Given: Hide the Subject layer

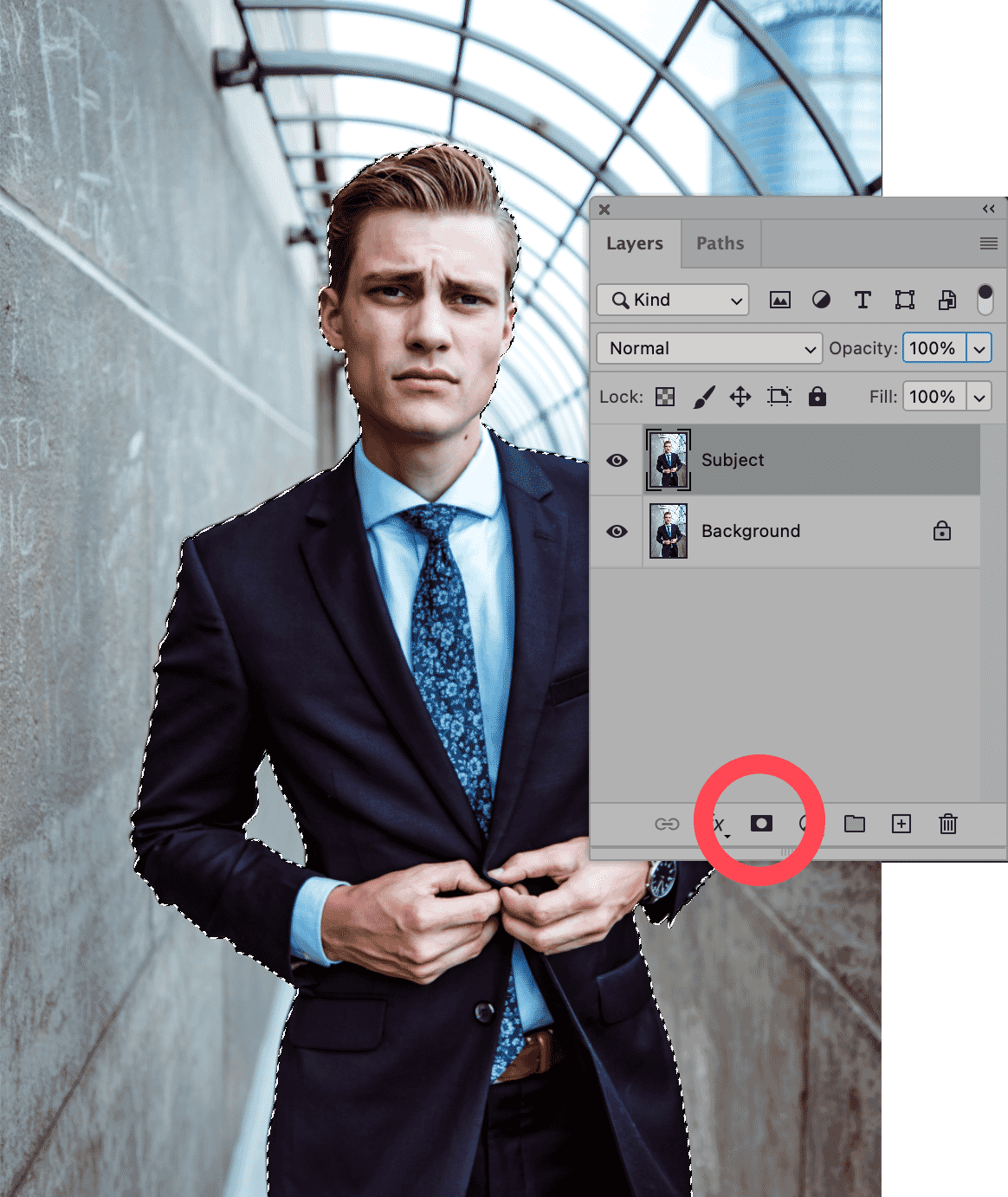Looking at the screenshot, I should pos(617,461).
